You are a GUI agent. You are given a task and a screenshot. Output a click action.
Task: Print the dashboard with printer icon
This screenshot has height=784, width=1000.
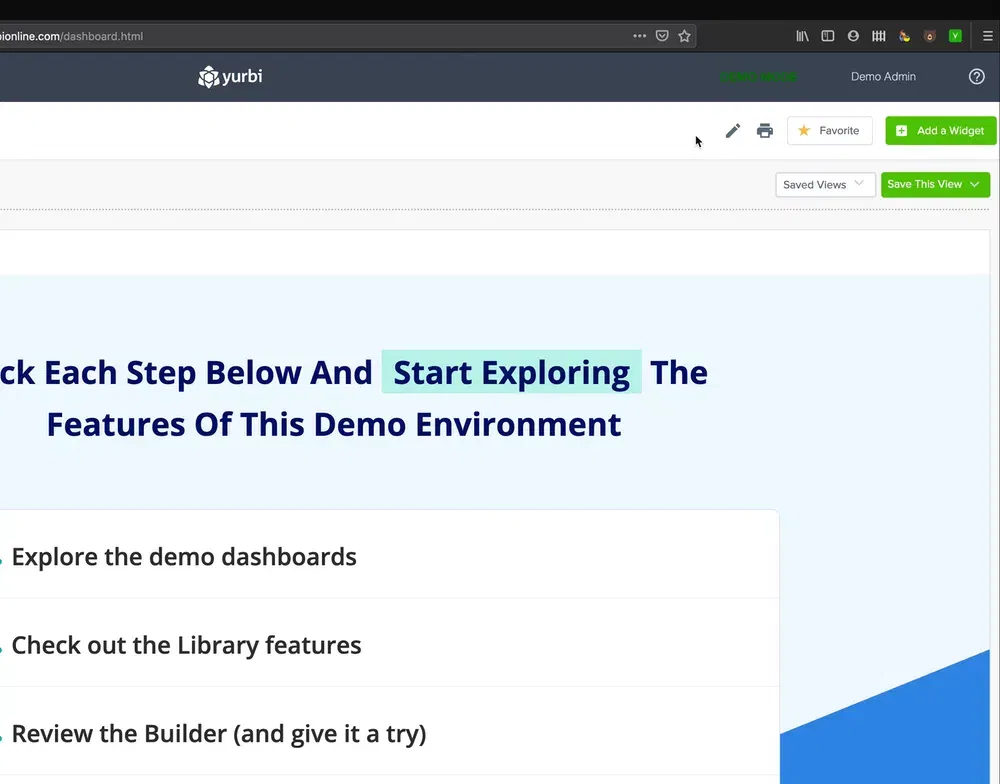pos(765,131)
